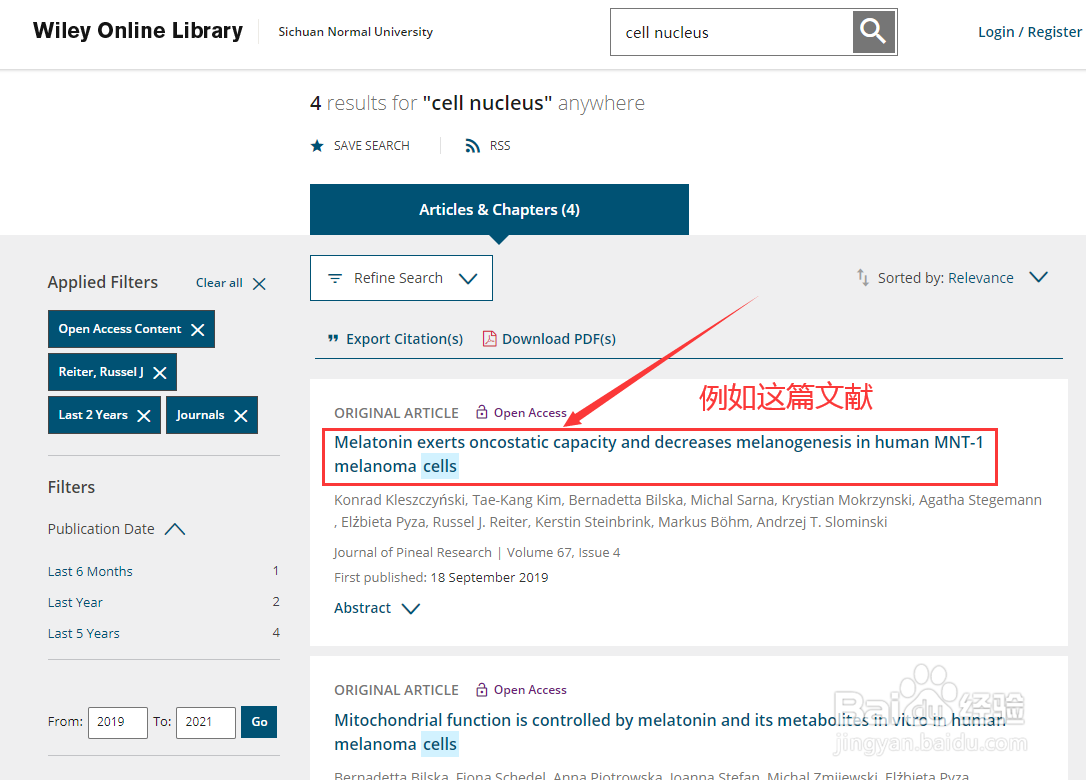Click the Open Access label on first article
Image resolution: width=1086 pixels, height=780 pixels.
point(530,413)
